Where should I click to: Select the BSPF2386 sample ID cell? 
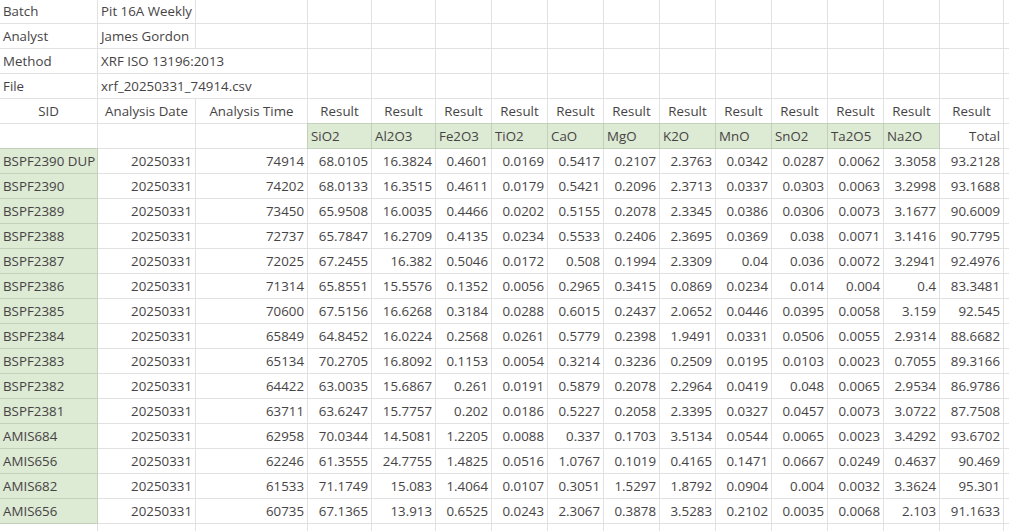coord(48,286)
